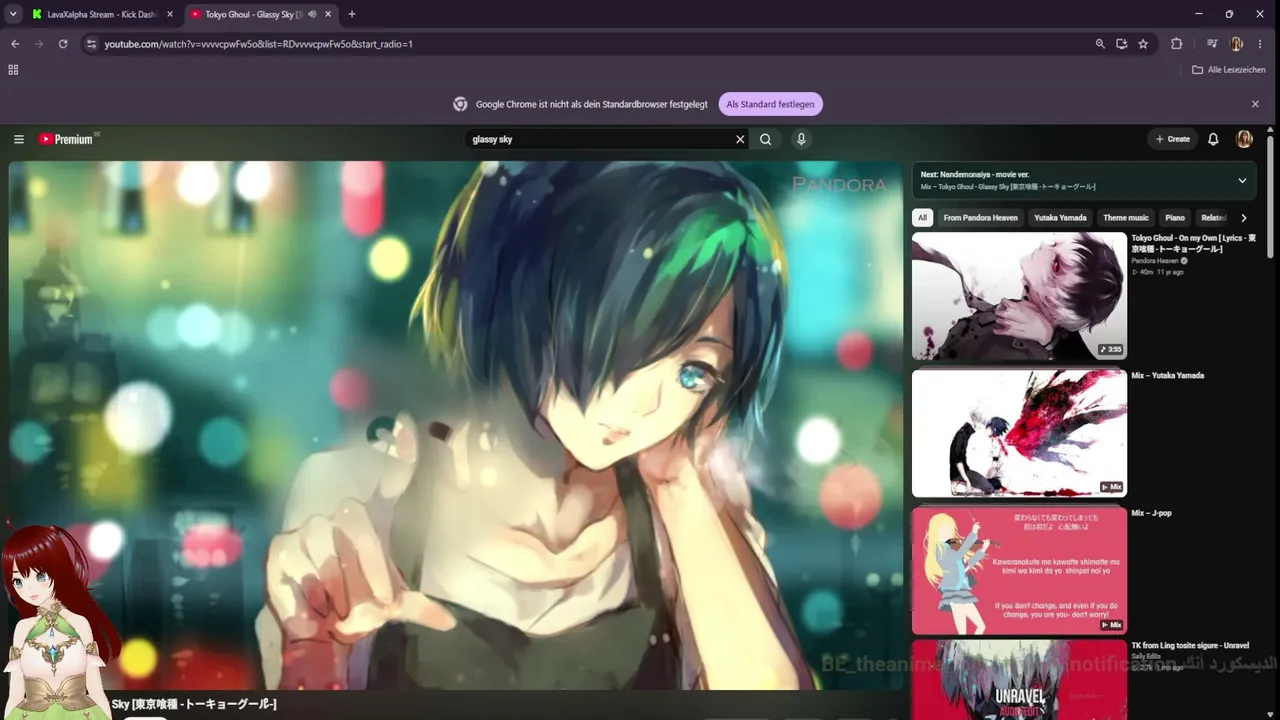Click the Create button
1280x720 pixels.
1172,139
